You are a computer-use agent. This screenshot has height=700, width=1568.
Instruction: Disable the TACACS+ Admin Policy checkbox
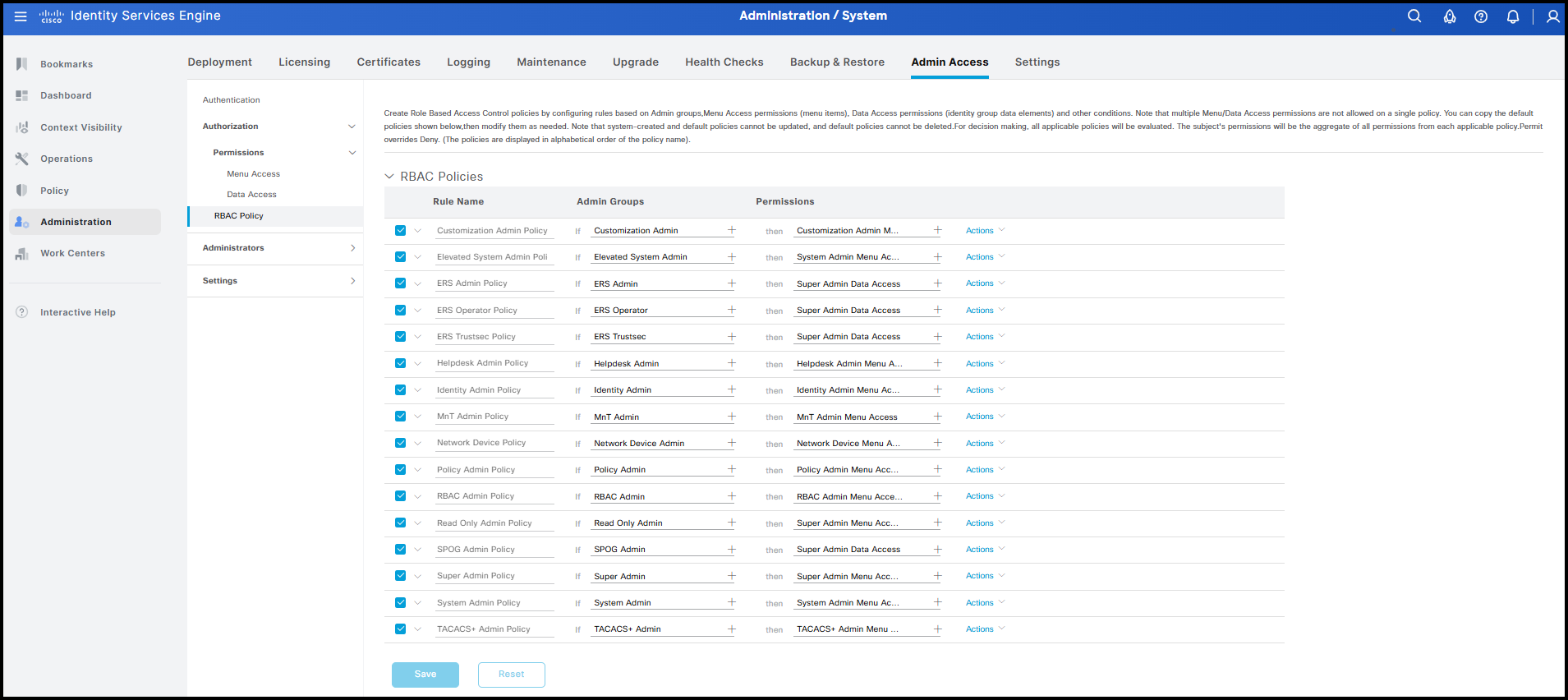pyautogui.click(x=400, y=629)
